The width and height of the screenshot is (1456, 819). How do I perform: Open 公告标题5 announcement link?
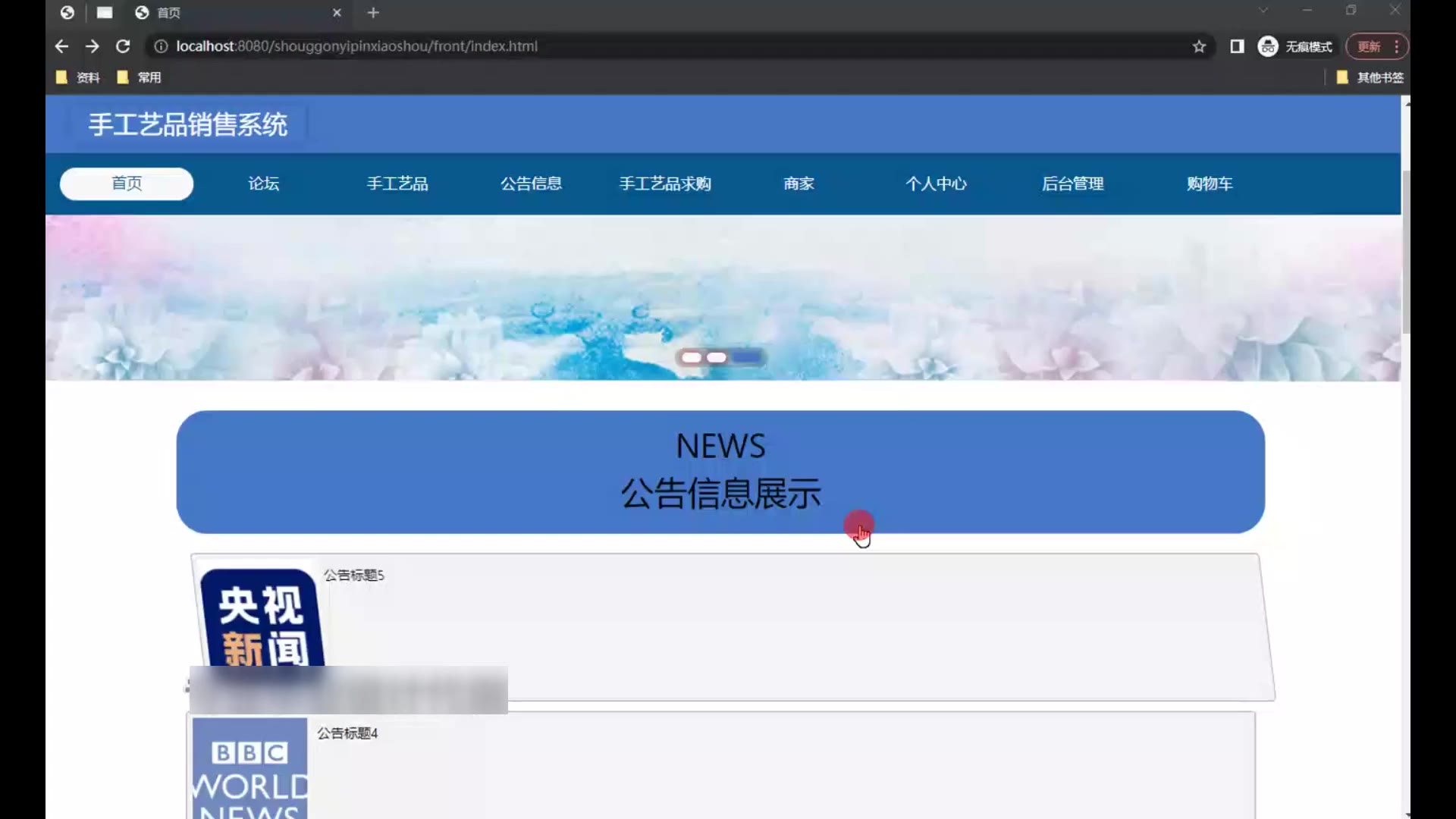click(354, 575)
